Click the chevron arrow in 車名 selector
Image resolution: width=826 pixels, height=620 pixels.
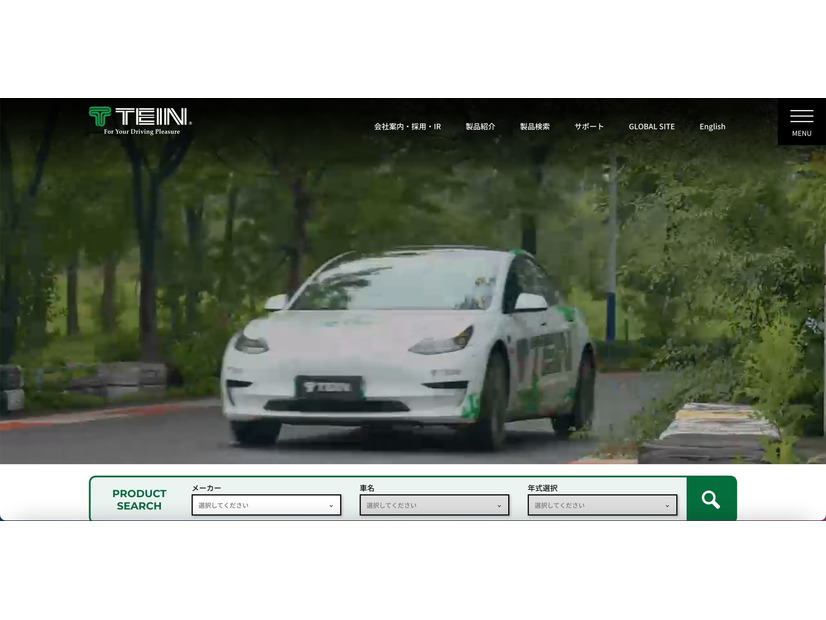tap(499, 506)
